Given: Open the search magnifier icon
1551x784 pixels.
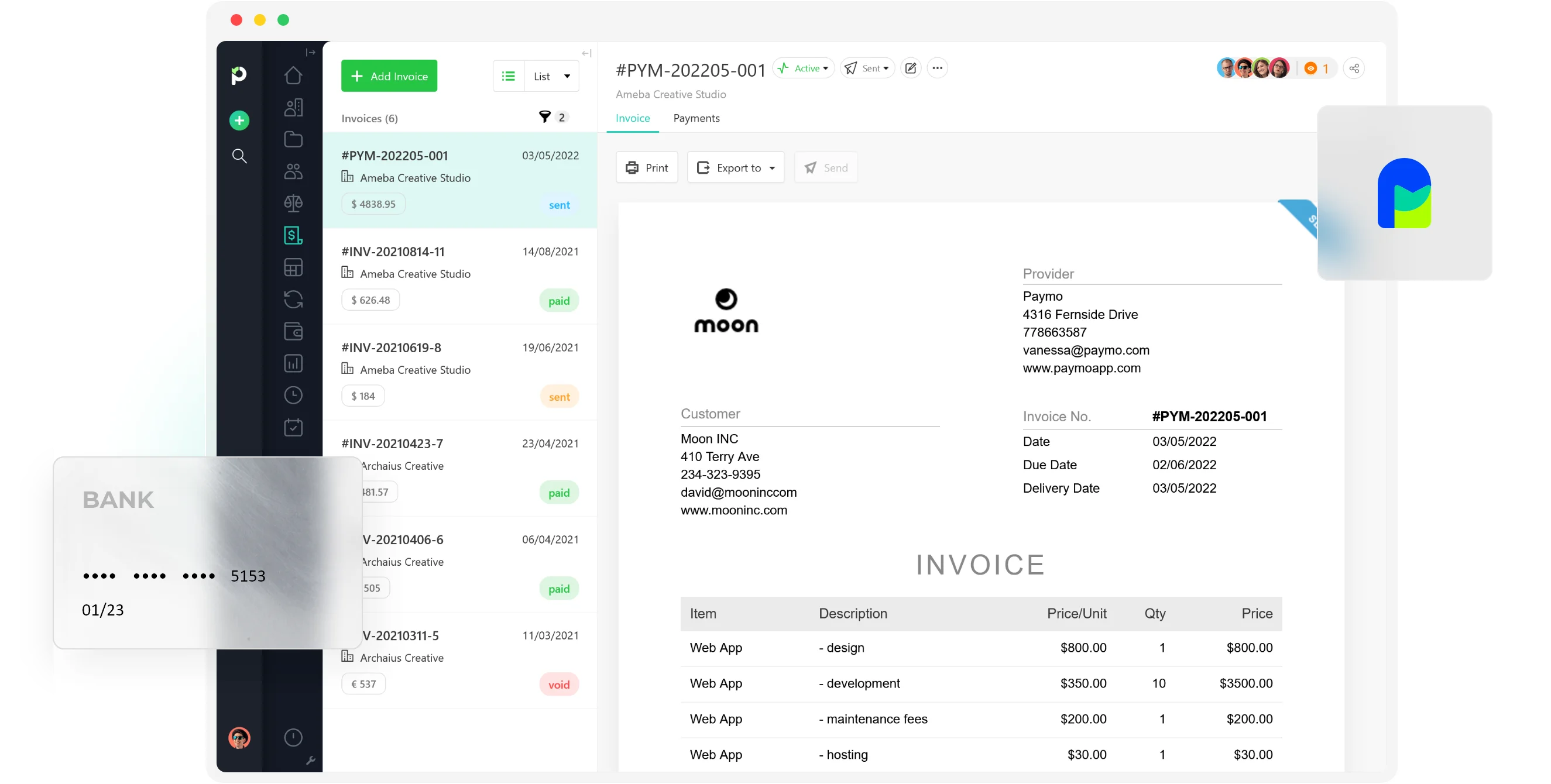Looking at the screenshot, I should (x=239, y=156).
